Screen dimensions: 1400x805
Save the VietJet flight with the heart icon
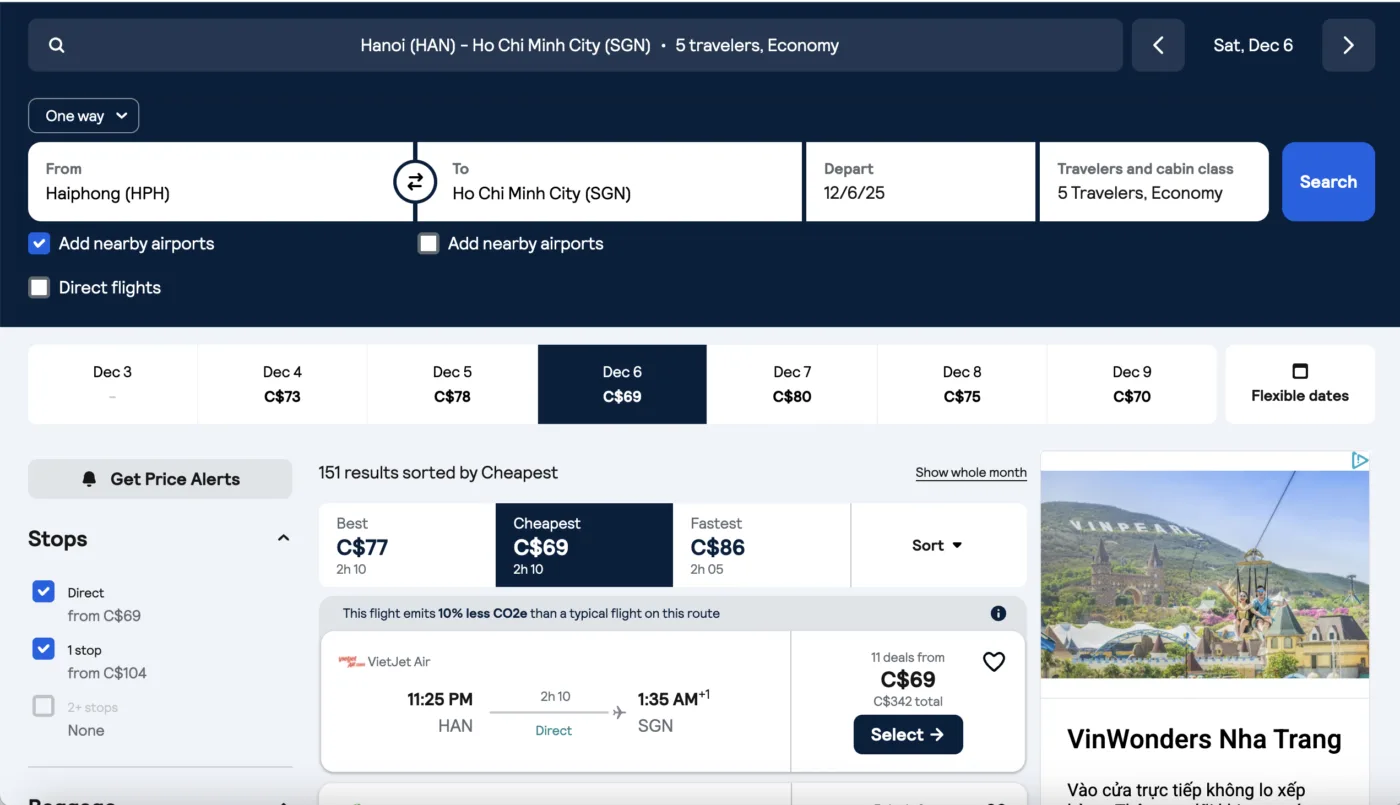(x=993, y=661)
